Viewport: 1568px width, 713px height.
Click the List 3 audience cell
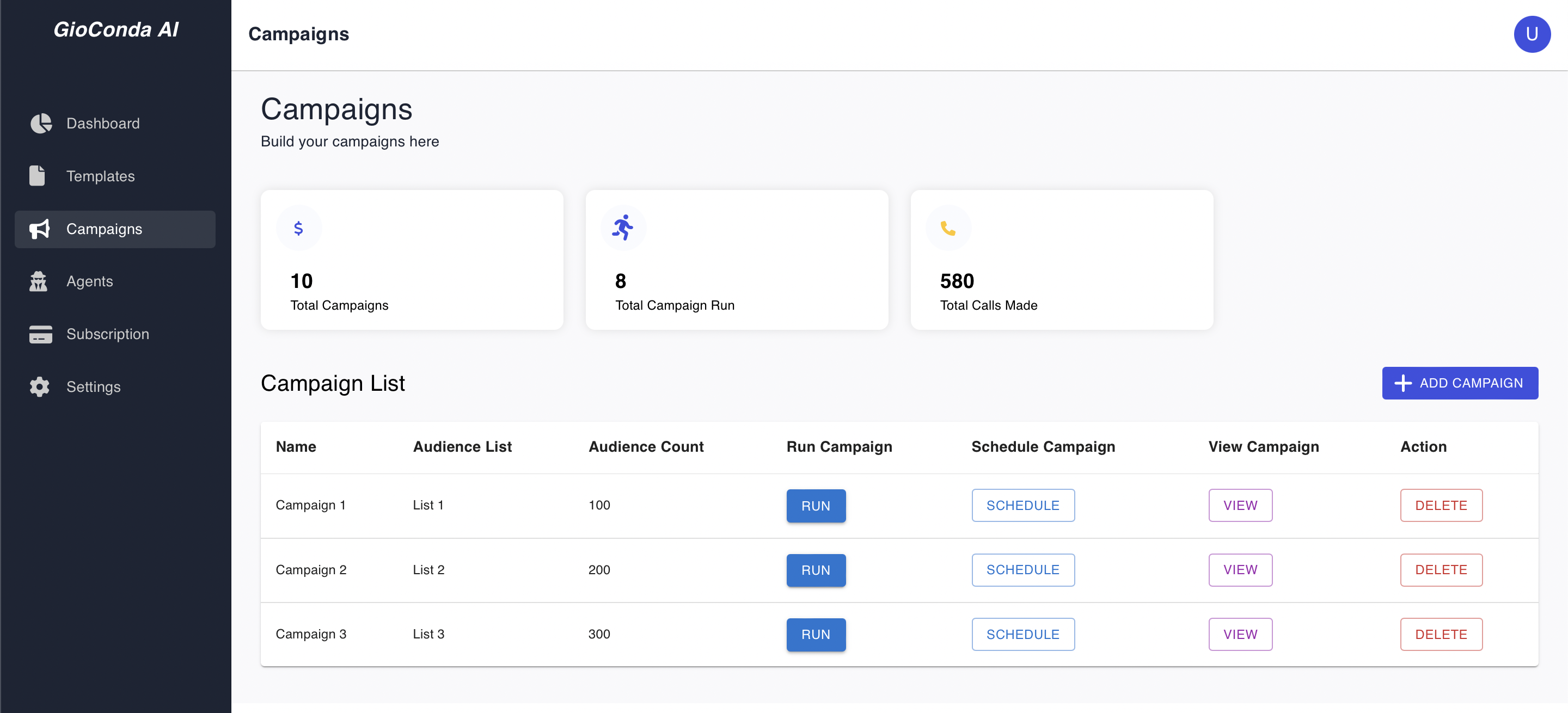[428, 634]
